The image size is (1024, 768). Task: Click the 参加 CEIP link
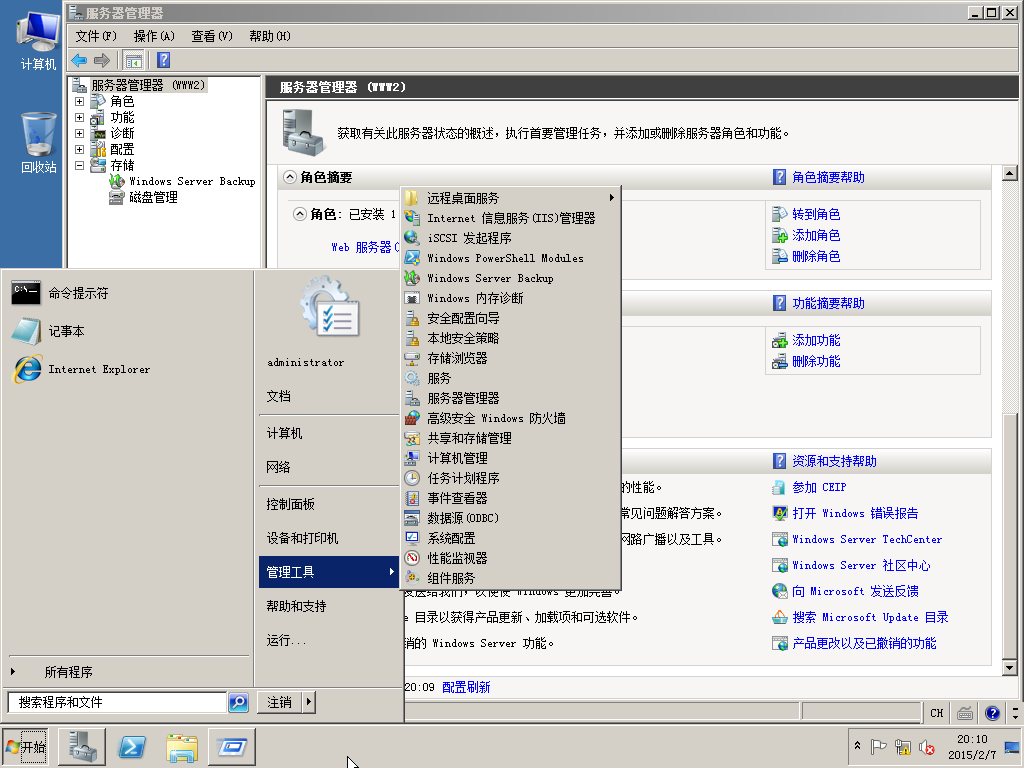tap(819, 487)
